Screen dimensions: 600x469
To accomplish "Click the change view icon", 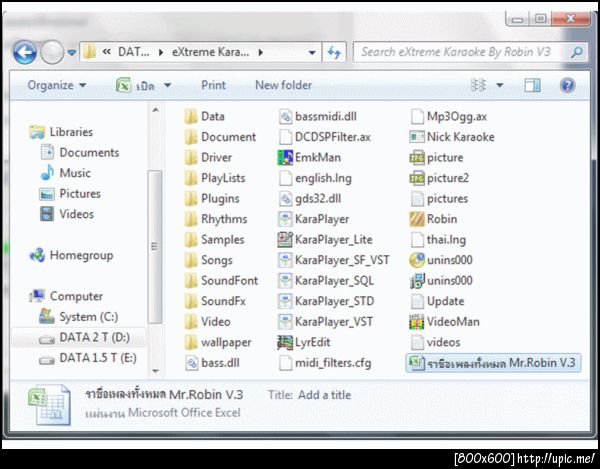I will (478, 85).
